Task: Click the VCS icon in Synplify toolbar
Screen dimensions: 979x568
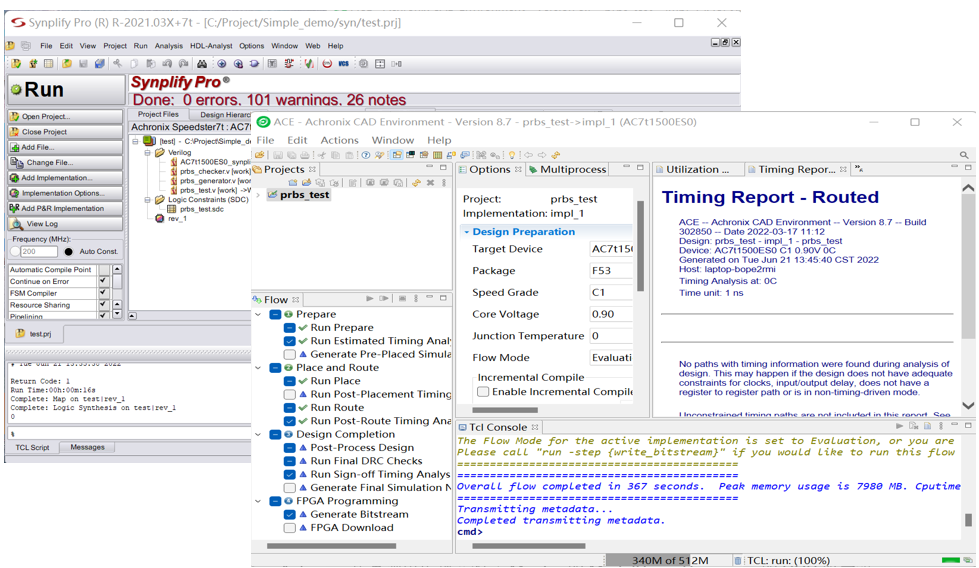Action: coord(344,64)
